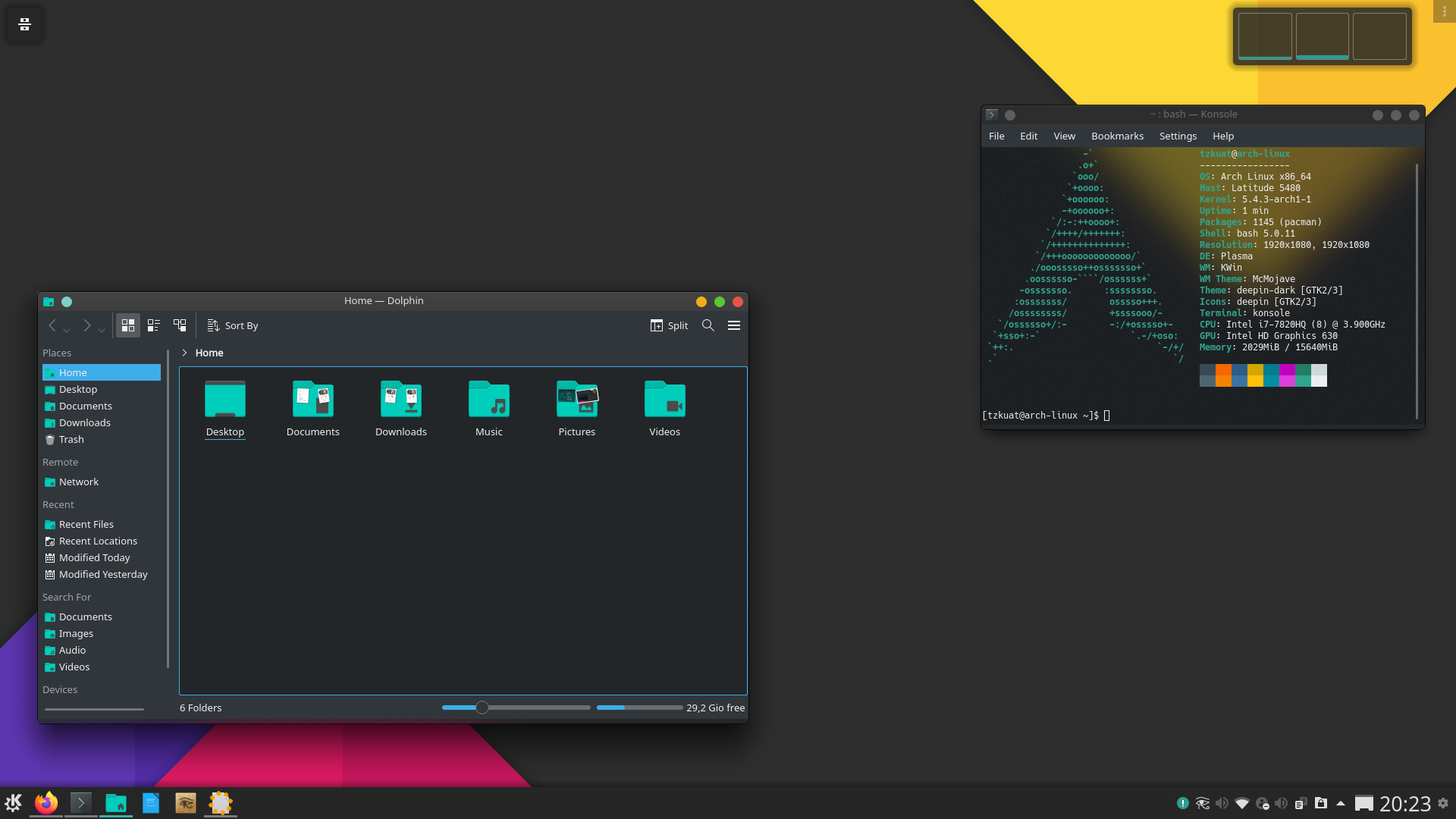Viewport: 1456px width, 819px height.
Task: Open Trash from the Places sidebar
Action: tap(71, 439)
